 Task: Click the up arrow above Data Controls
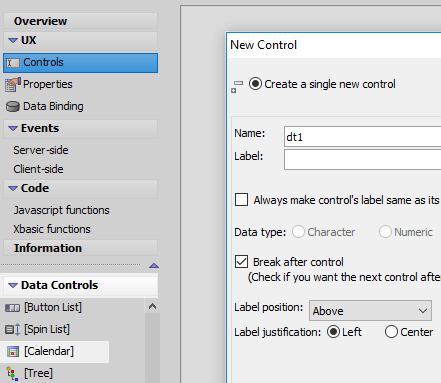coord(154,266)
